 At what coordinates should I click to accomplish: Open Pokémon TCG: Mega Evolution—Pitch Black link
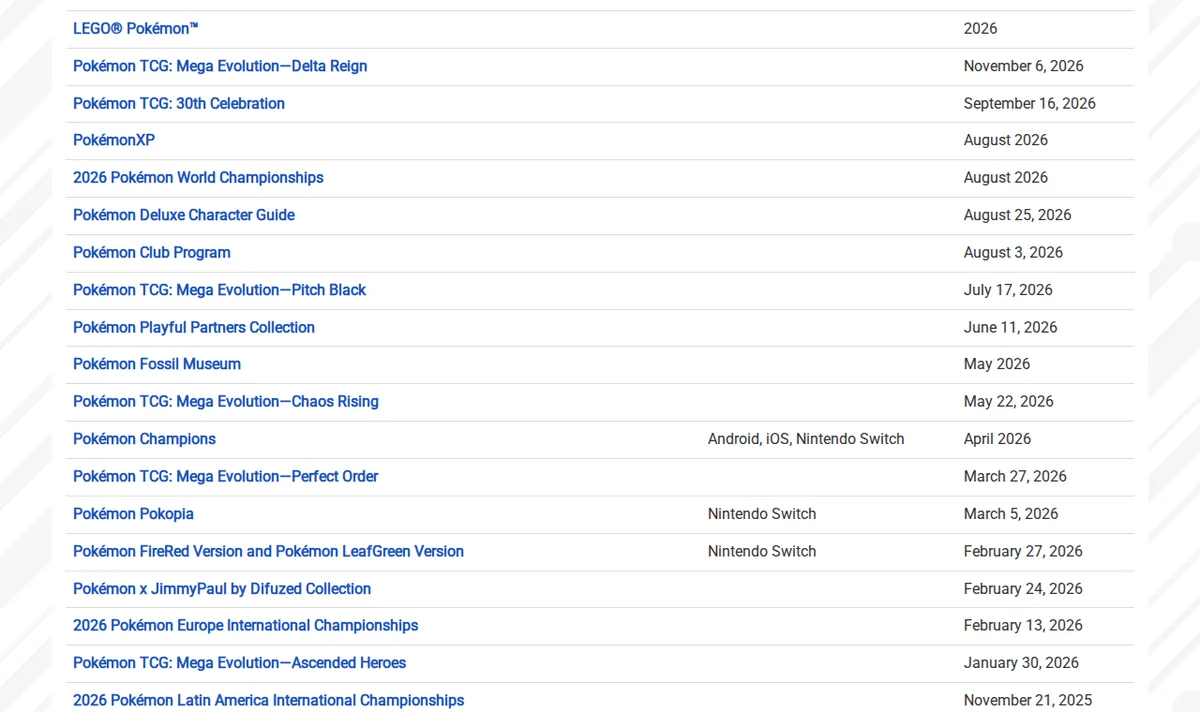[x=219, y=290]
